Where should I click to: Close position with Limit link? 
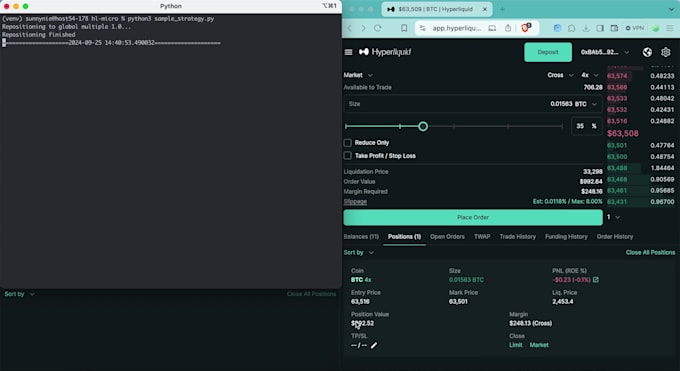515,345
